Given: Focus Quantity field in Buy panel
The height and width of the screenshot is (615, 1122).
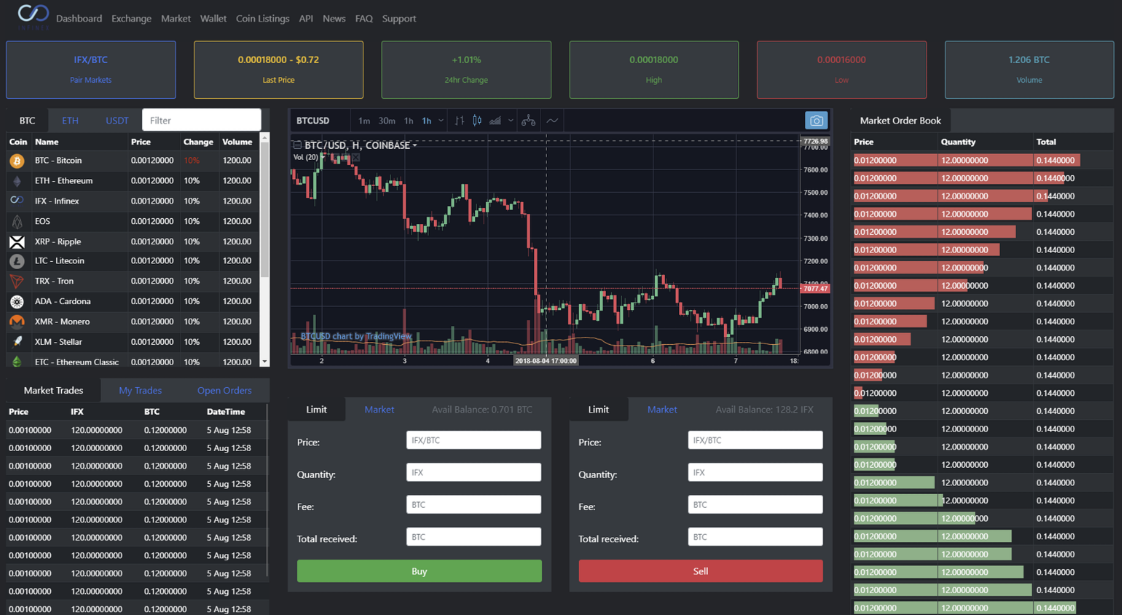Looking at the screenshot, I should pos(474,473).
